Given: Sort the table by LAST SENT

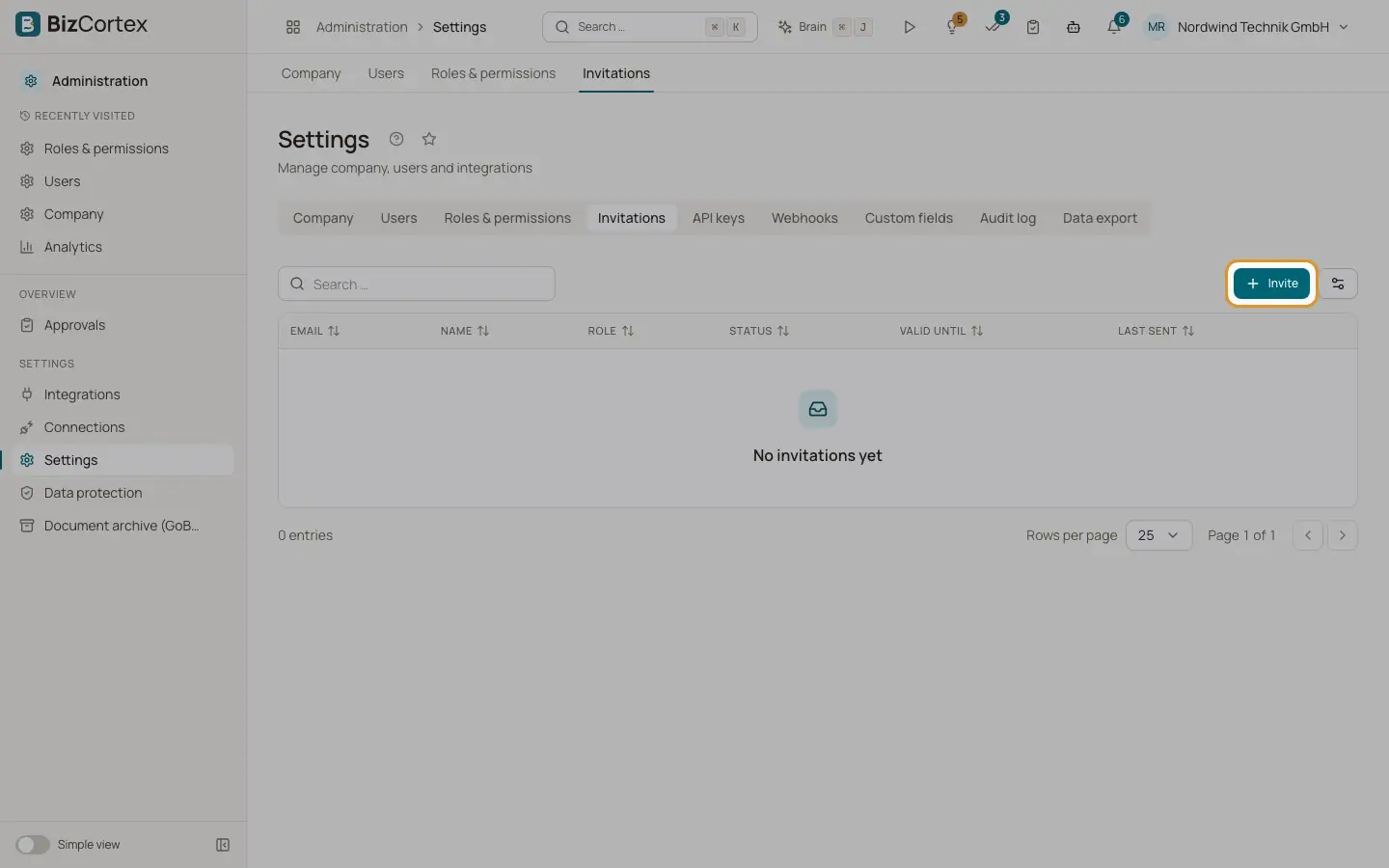Looking at the screenshot, I should 1156,331.
